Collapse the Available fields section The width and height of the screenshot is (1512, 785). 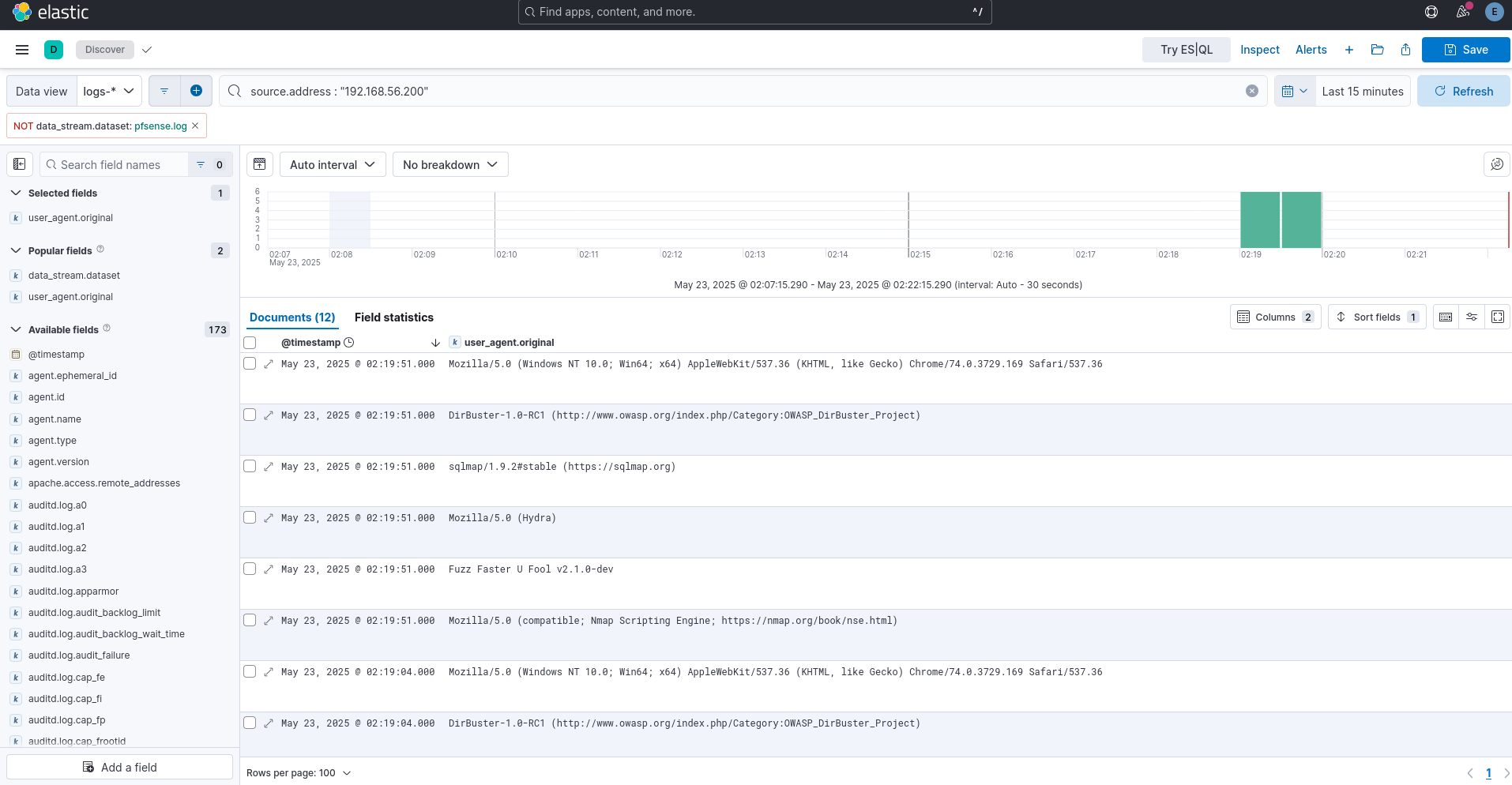coord(16,329)
